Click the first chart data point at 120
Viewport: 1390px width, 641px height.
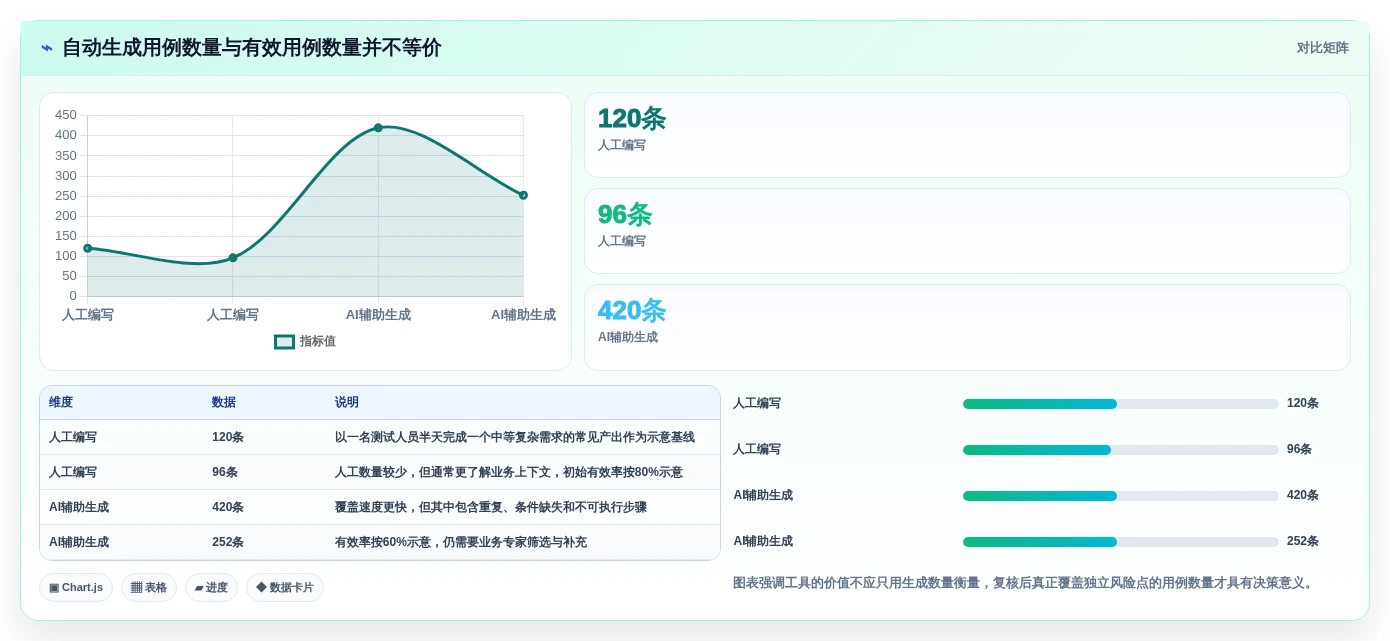88,248
